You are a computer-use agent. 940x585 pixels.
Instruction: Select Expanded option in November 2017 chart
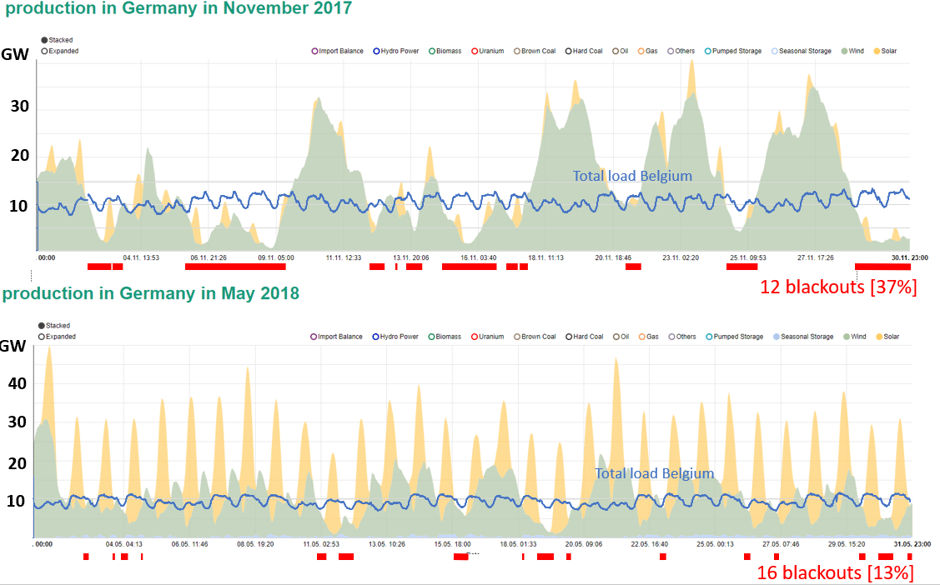pos(60,51)
